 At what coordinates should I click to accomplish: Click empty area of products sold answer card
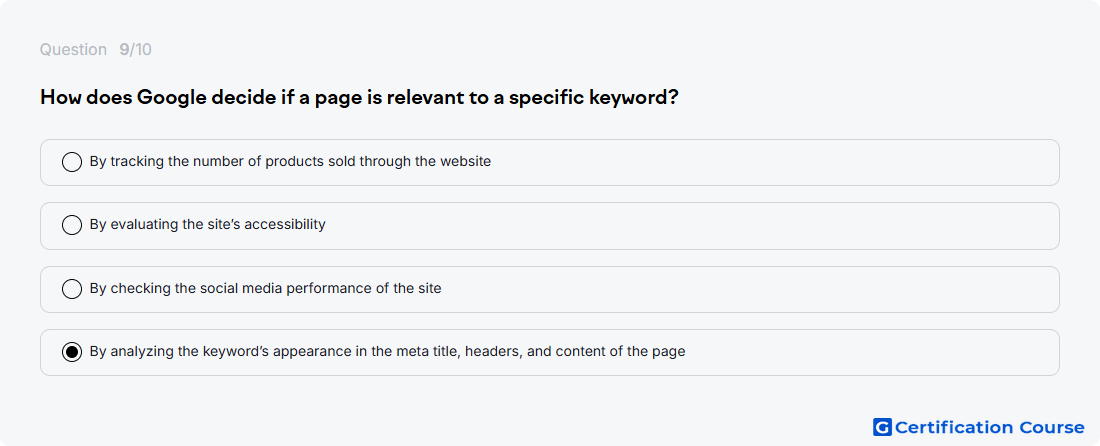(772, 162)
